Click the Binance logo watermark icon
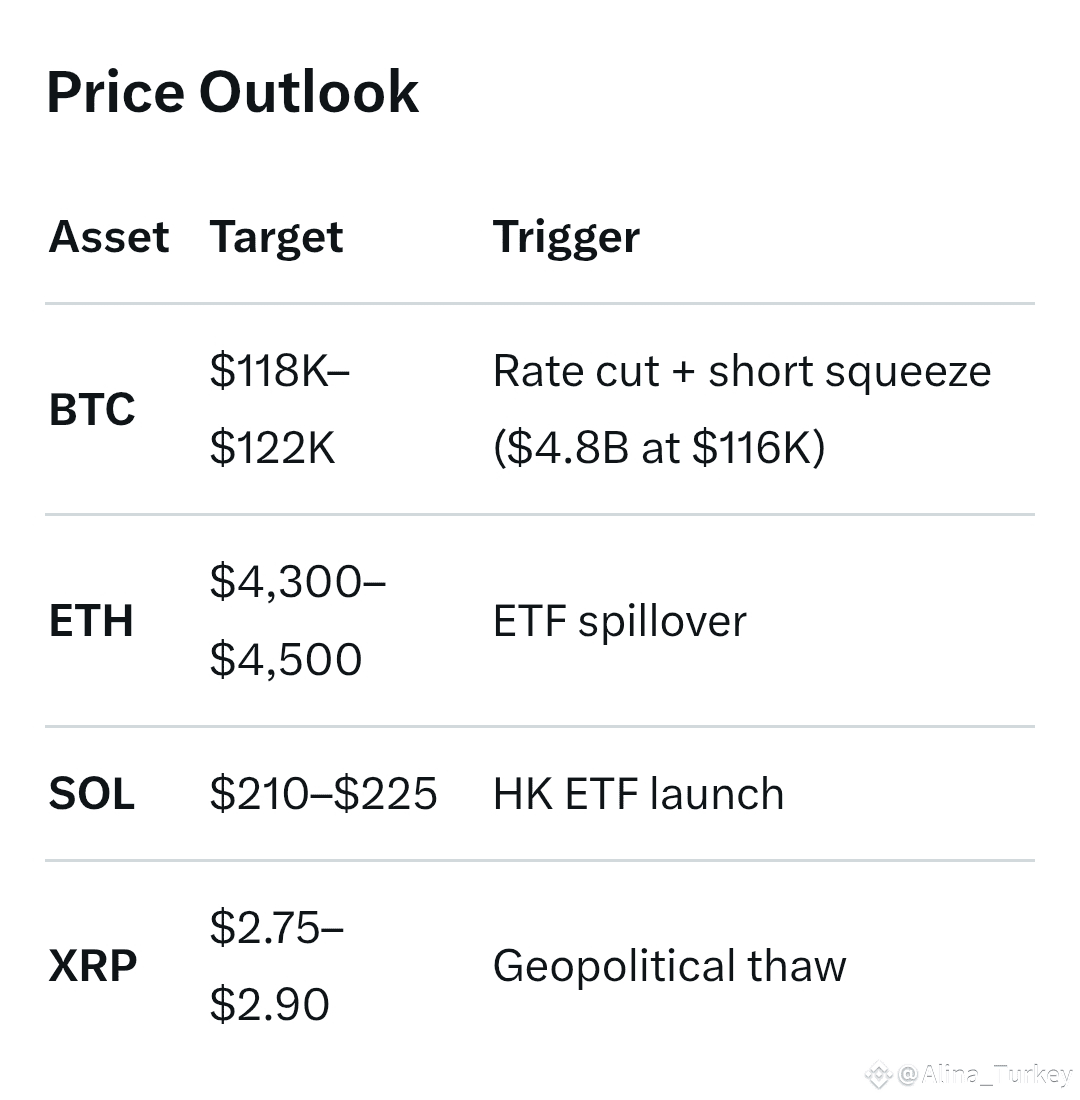Screen dimensions: 1080x1100 coord(879,1075)
